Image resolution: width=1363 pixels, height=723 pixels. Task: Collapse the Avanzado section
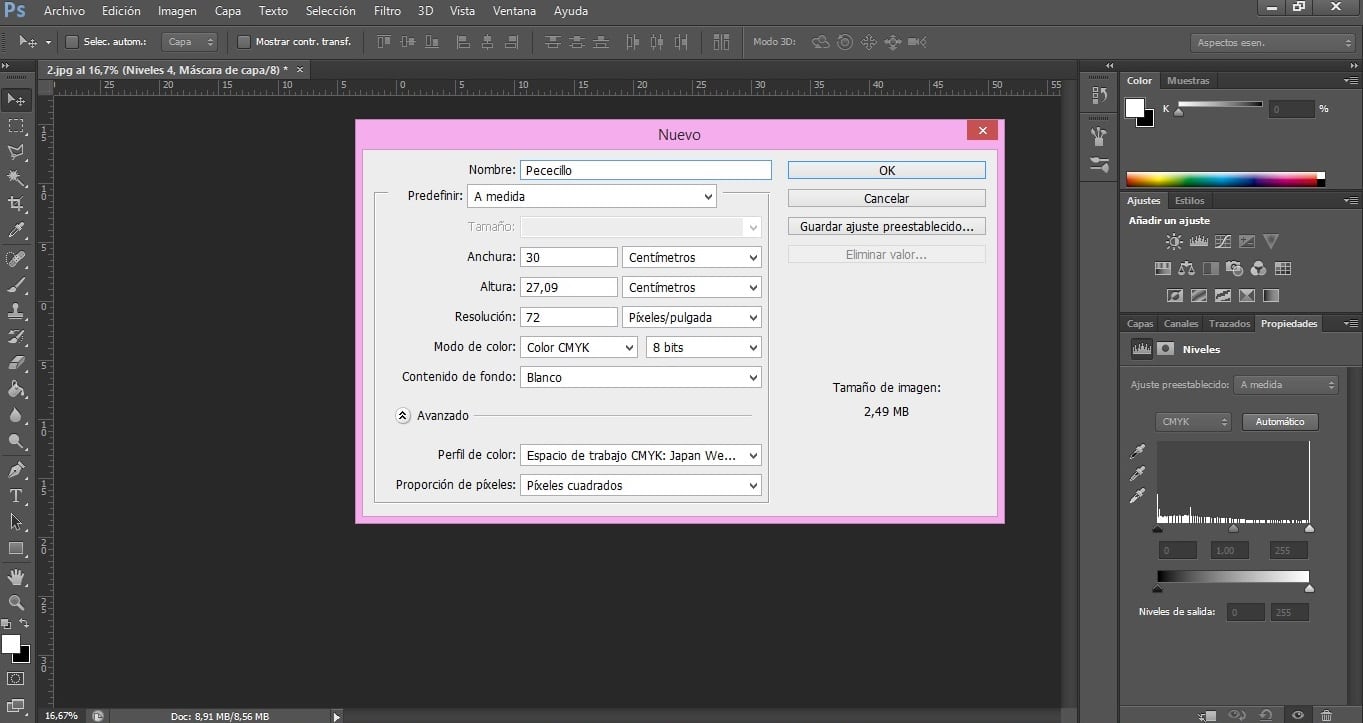(403, 415)
